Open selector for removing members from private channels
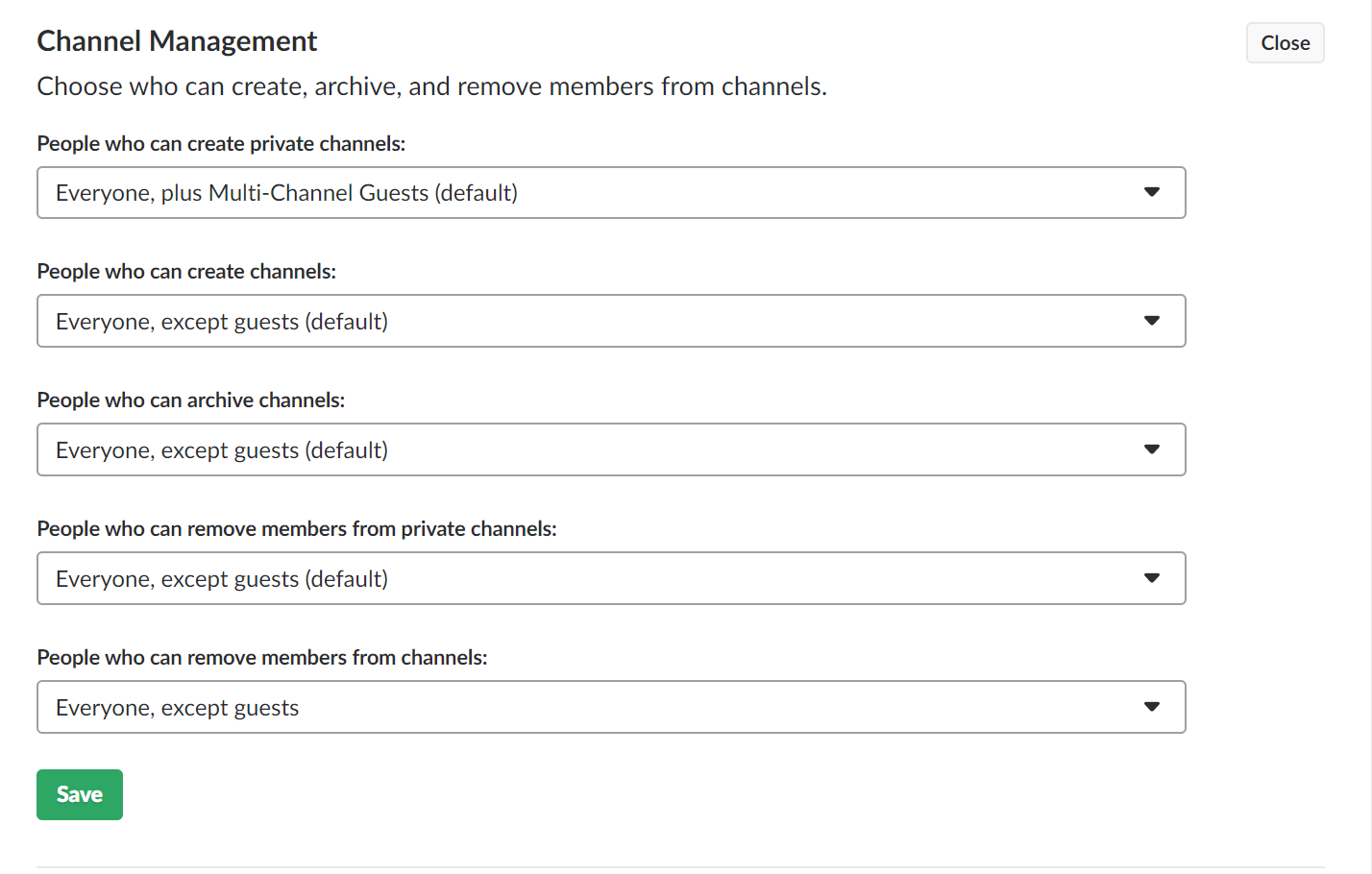The image size is (1372, 874). pos(611,578)
